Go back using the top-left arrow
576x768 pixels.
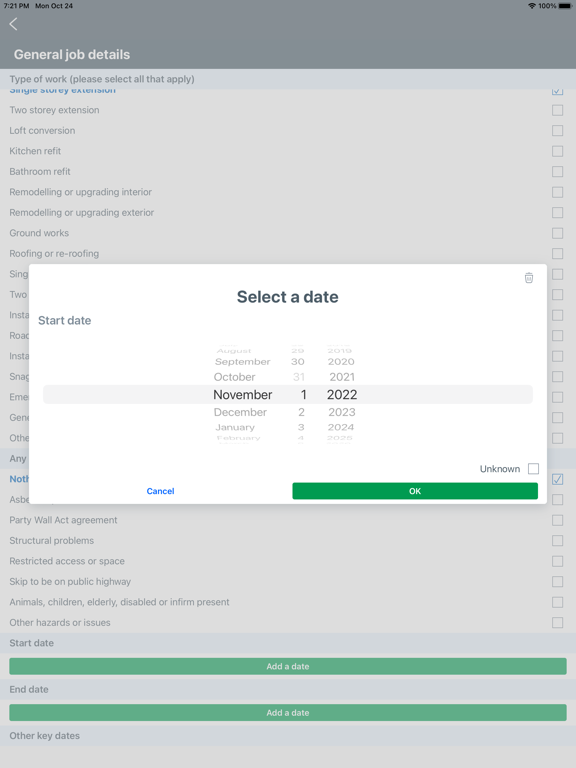[x=13, y=24]
